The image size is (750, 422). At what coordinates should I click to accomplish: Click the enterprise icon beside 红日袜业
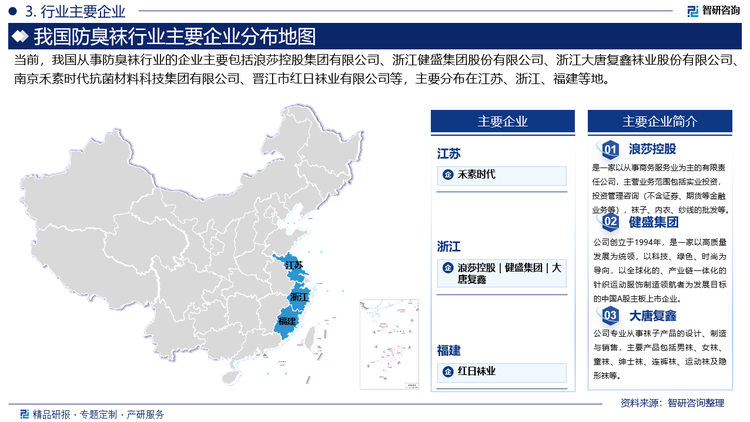(x=448, y=371)
